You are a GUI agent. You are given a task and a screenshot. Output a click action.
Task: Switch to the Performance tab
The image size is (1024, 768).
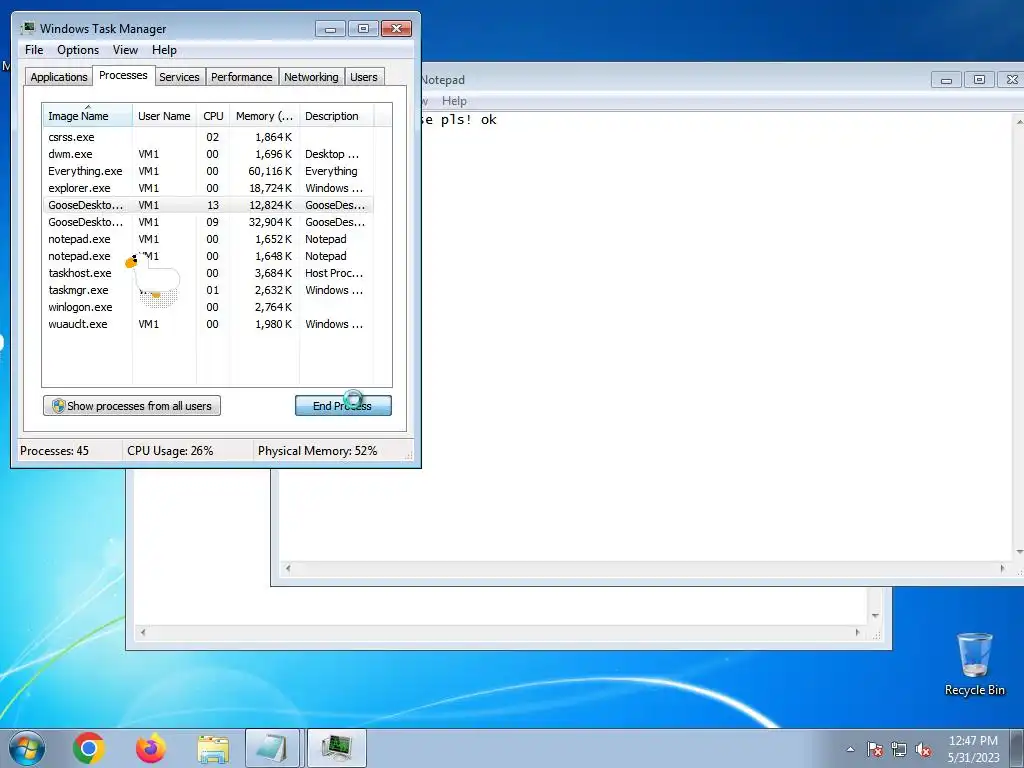(241, 77)
